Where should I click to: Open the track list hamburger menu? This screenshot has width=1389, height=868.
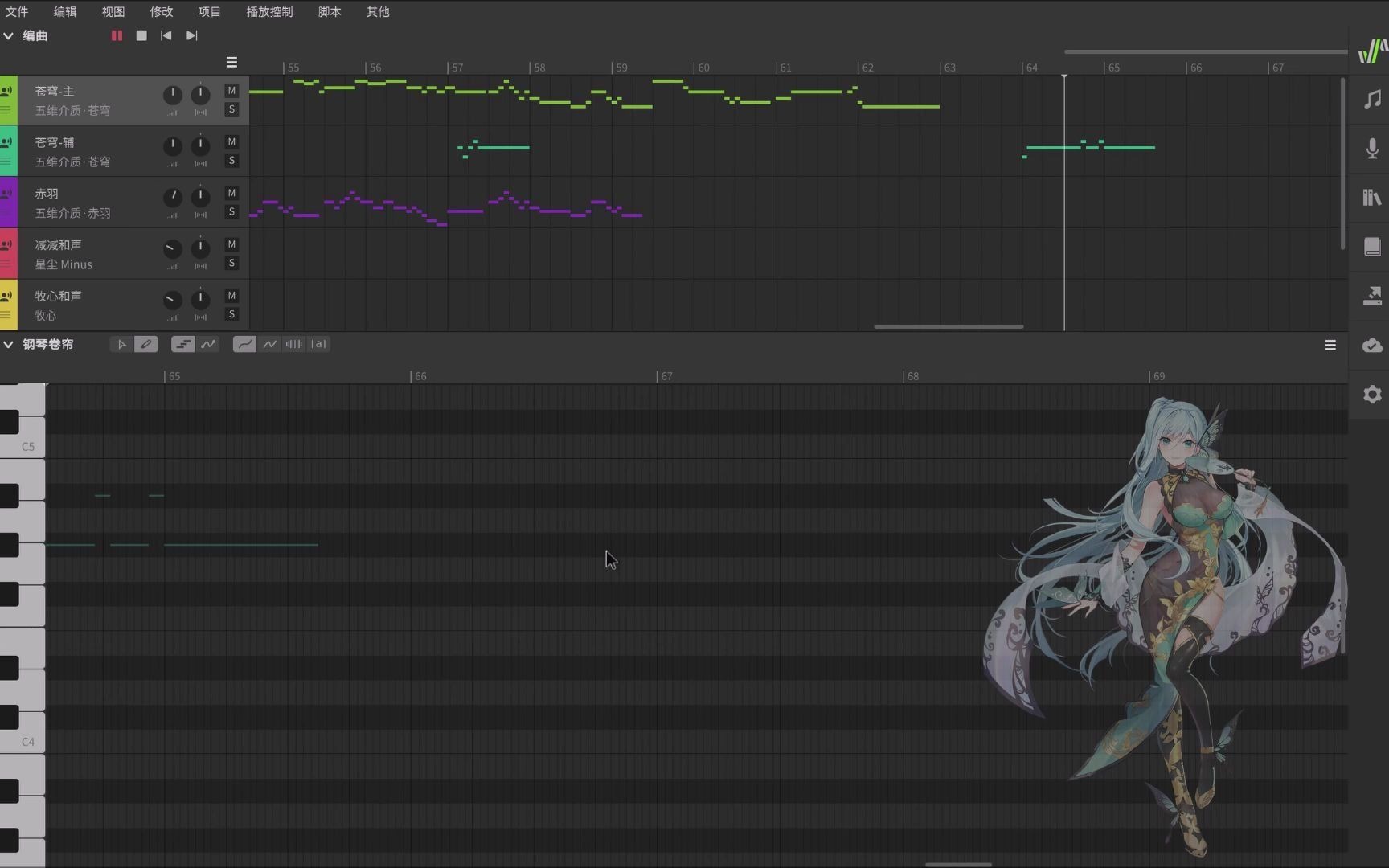point(231,62)
